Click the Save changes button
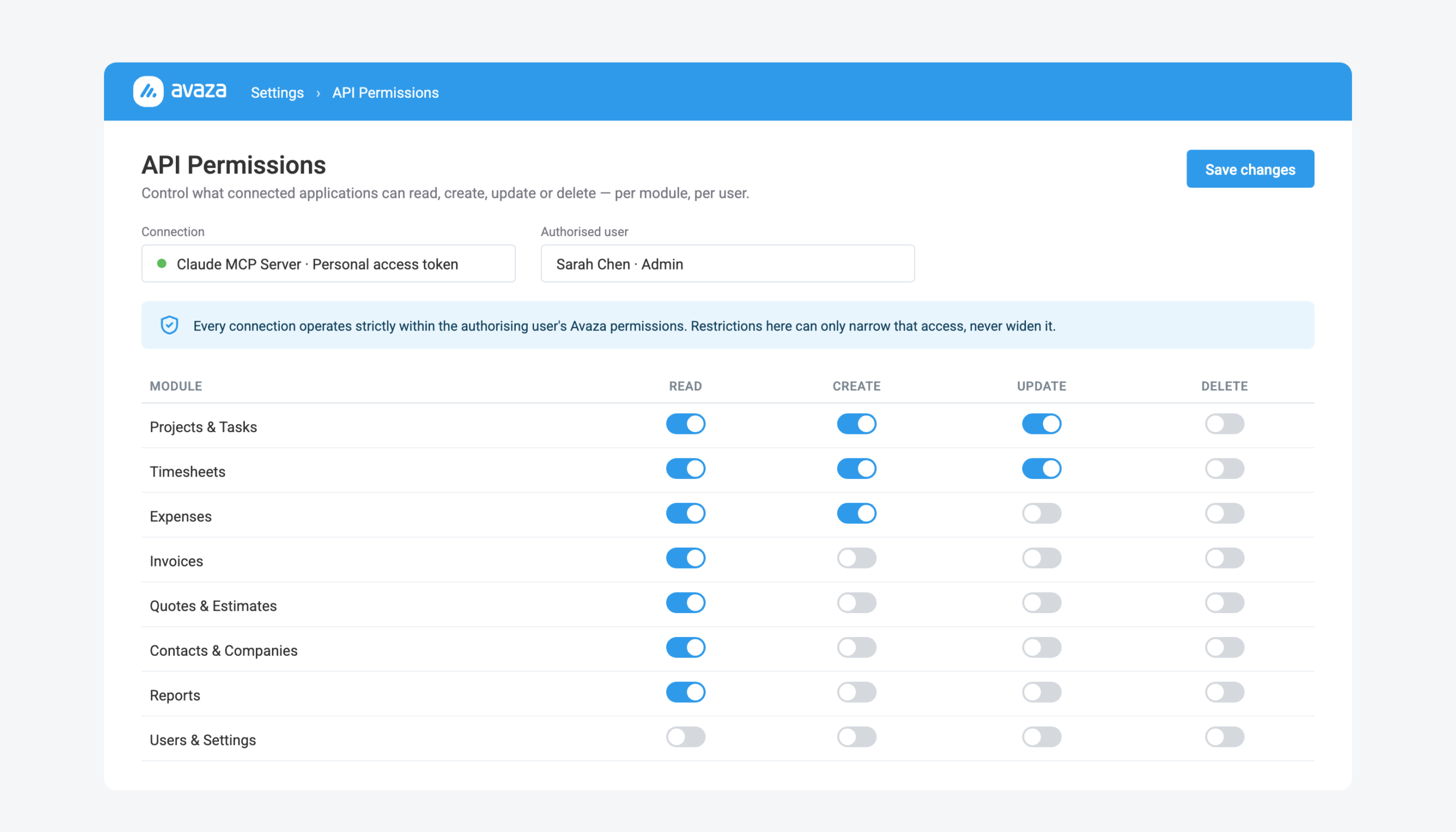1456x832 pixels. tap(1250, 169)
